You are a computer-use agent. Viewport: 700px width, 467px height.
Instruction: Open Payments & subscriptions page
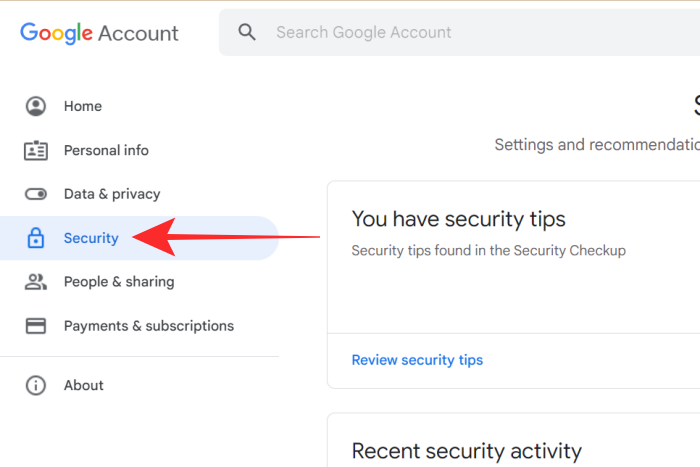(149, 326)
